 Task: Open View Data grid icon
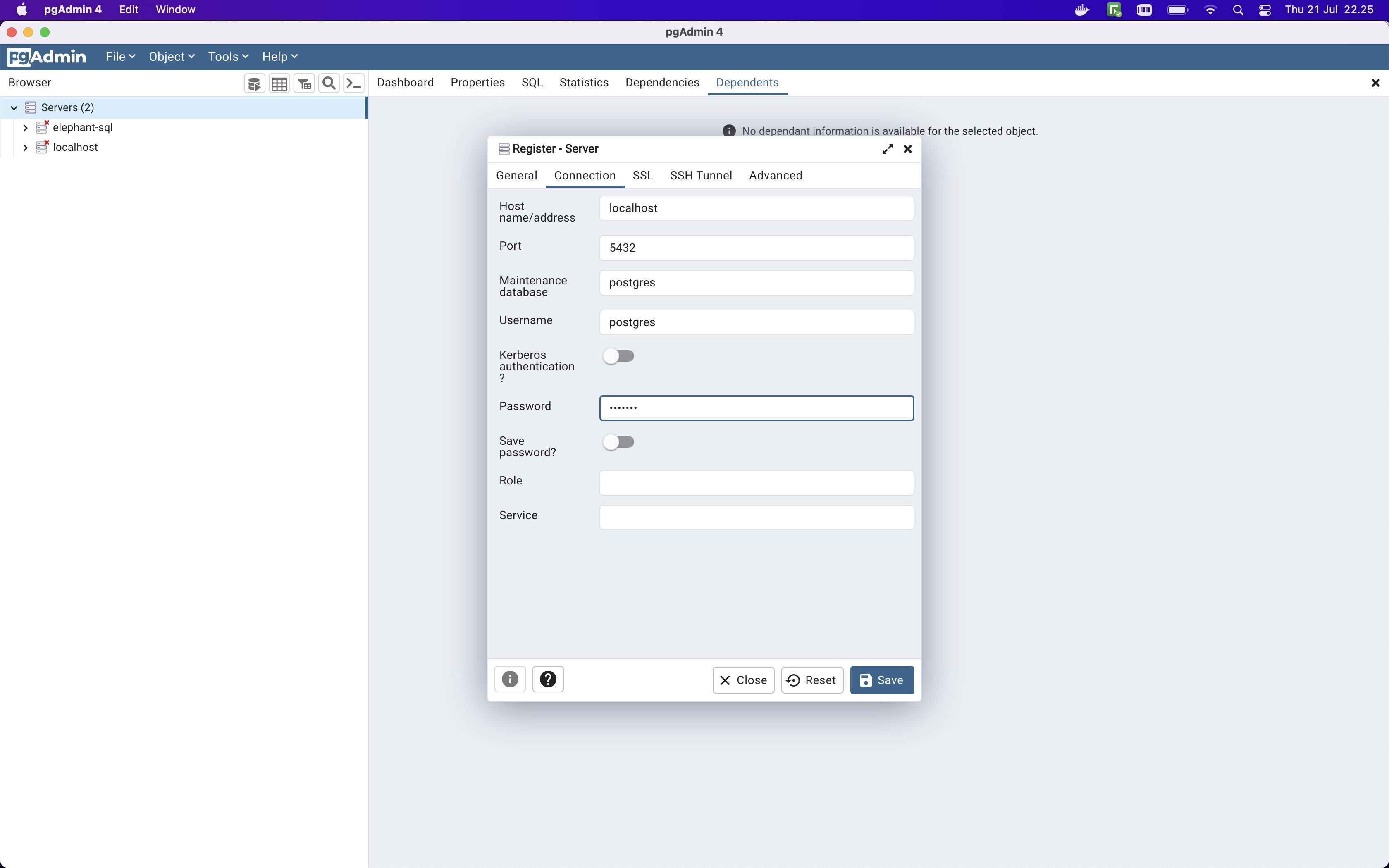279,83
